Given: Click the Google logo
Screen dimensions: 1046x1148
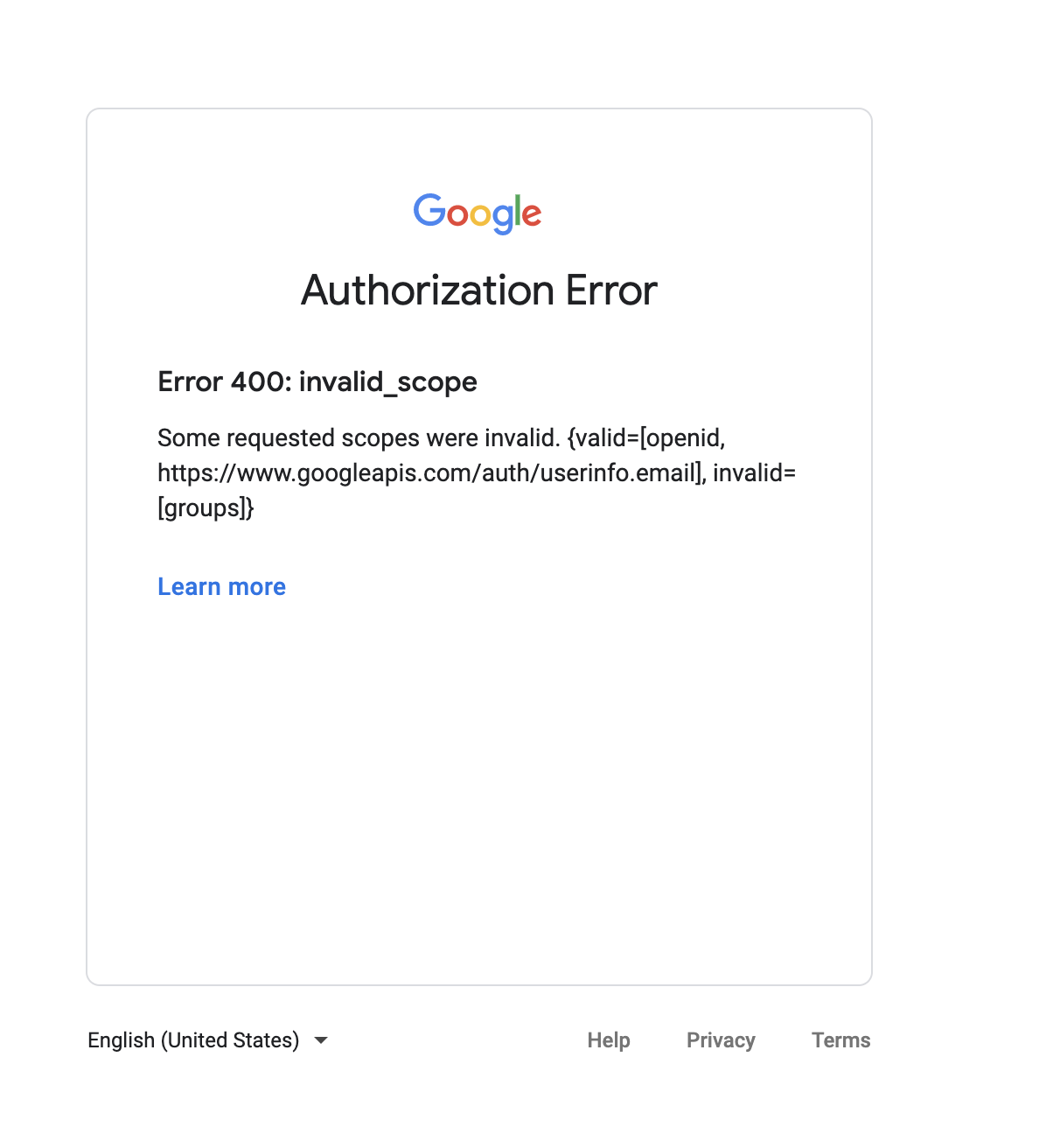Looking at the screenshot, I should (478, 213).
